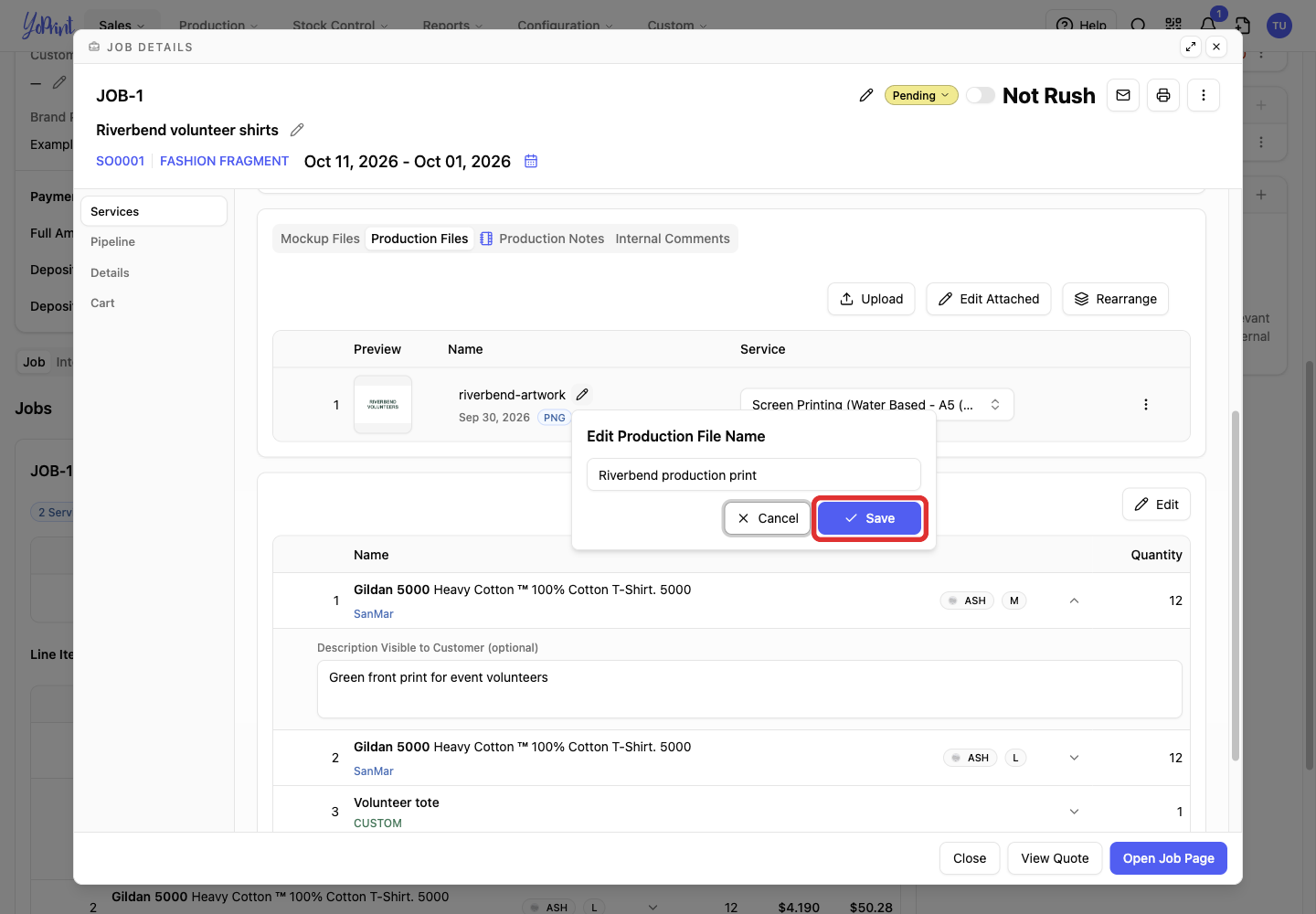Click the Edit Attached button

(989, 299)
